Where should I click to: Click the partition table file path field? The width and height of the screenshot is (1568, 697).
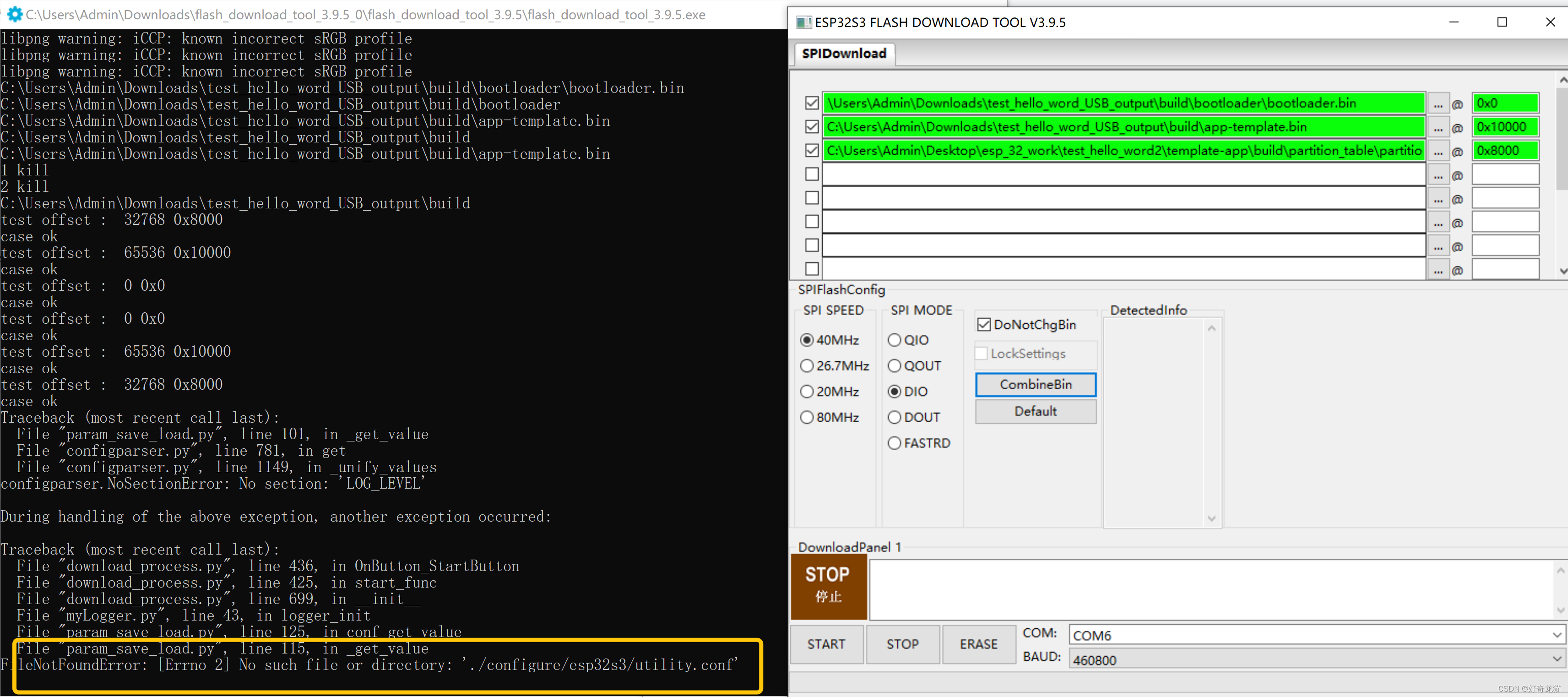point(1123,151)
